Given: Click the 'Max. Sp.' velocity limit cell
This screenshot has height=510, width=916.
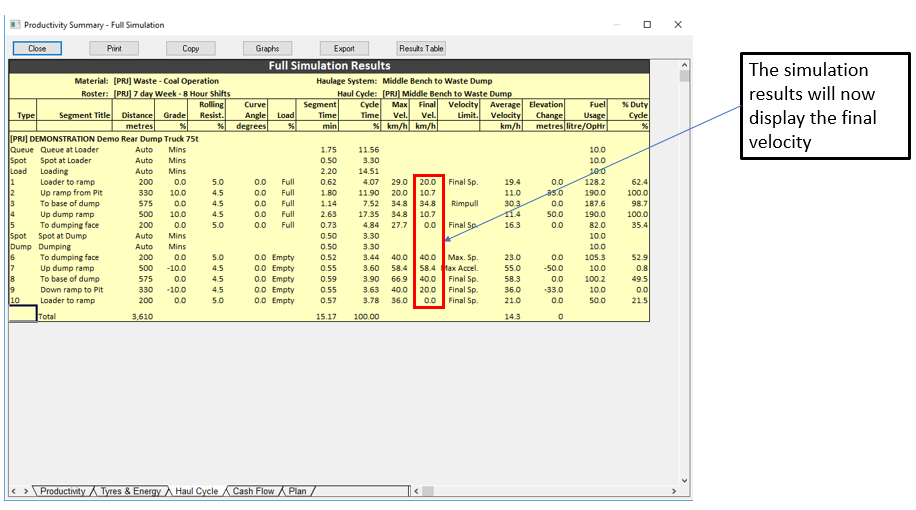Looking at the screenshot, I should click(463, 258).
